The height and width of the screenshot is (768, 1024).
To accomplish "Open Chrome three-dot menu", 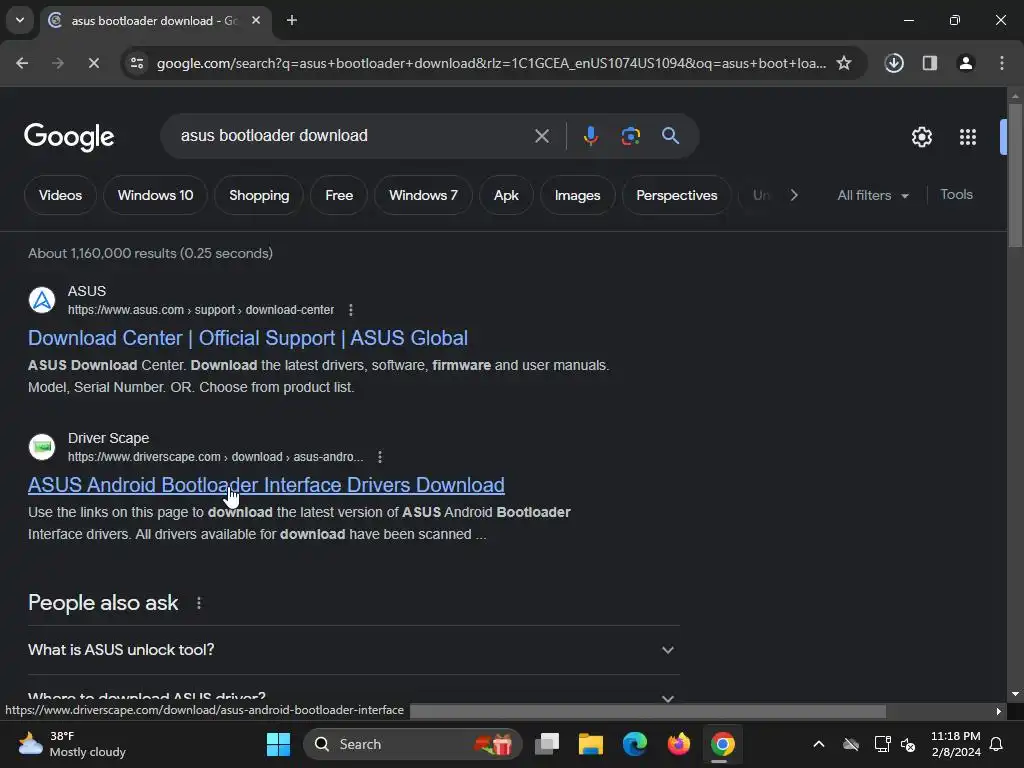I will click(x=1002, y=63).
